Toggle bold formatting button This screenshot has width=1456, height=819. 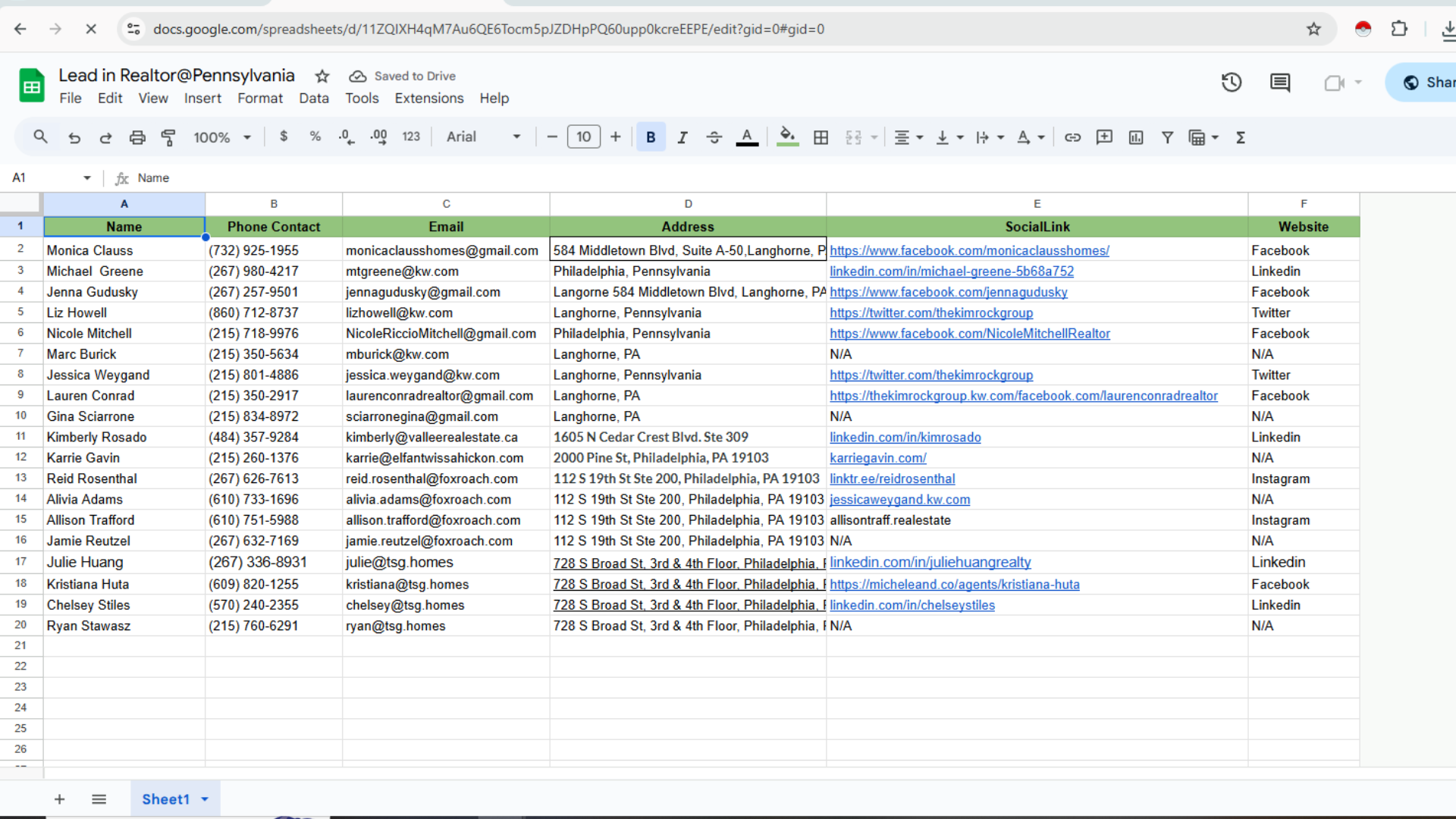(x=651, y=137)
